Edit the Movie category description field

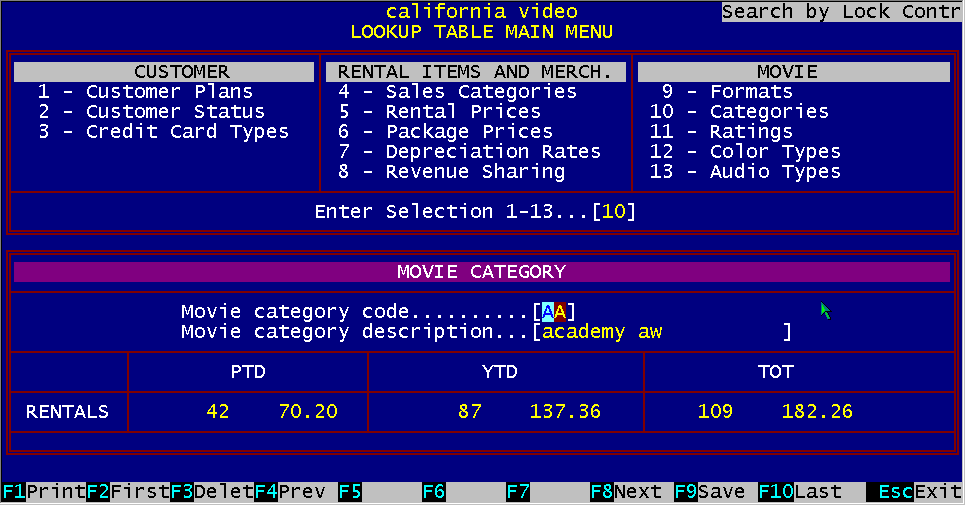point(662,332)
